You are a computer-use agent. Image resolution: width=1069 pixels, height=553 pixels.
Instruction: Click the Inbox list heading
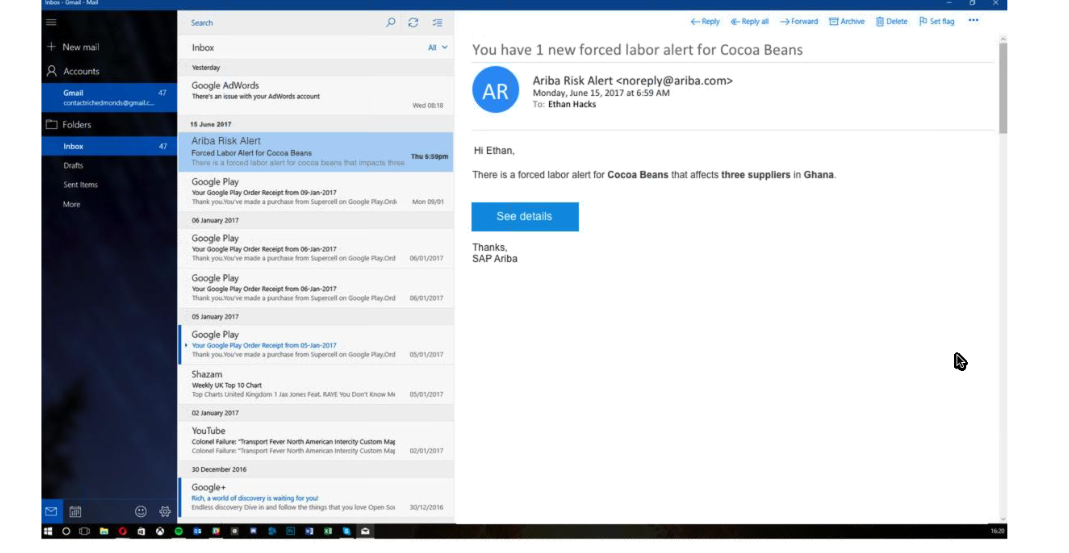point(203,48)
